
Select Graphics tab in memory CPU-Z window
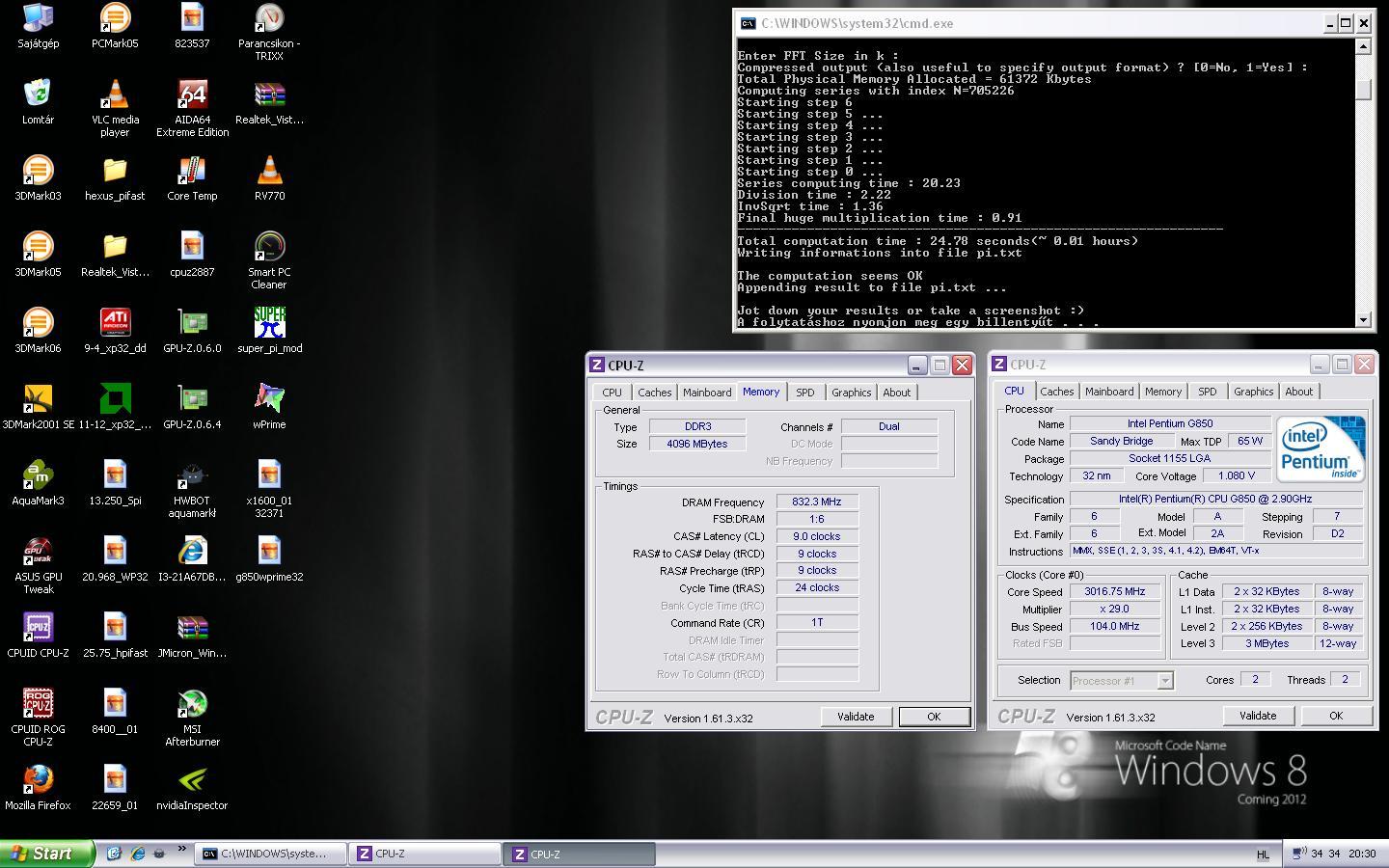pos(851,393)
